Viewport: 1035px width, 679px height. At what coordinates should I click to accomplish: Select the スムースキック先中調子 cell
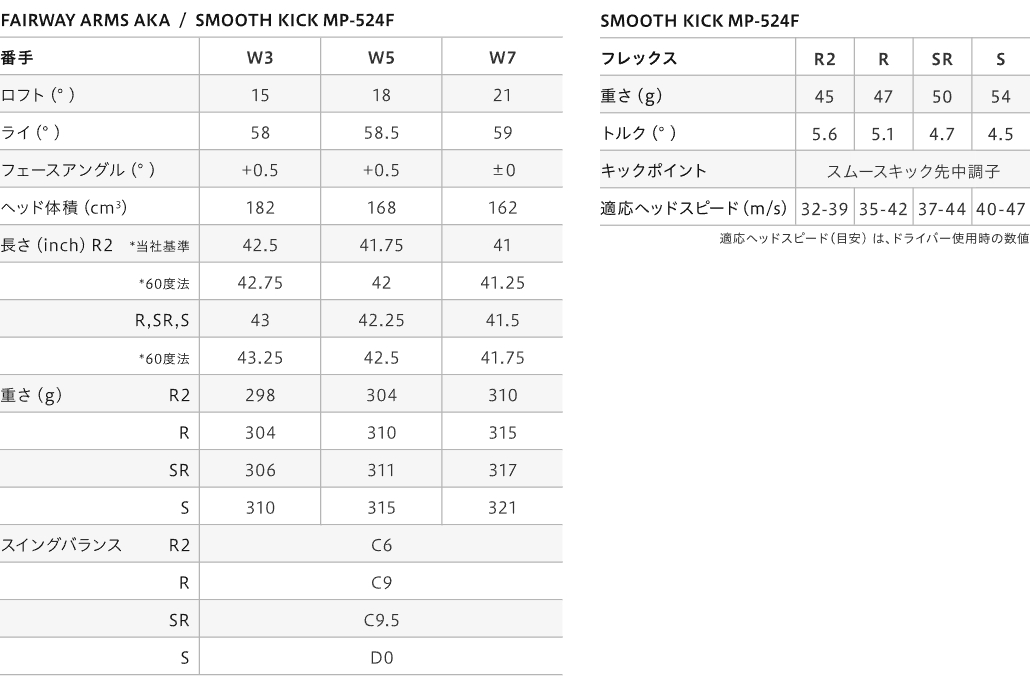(912, 171)
